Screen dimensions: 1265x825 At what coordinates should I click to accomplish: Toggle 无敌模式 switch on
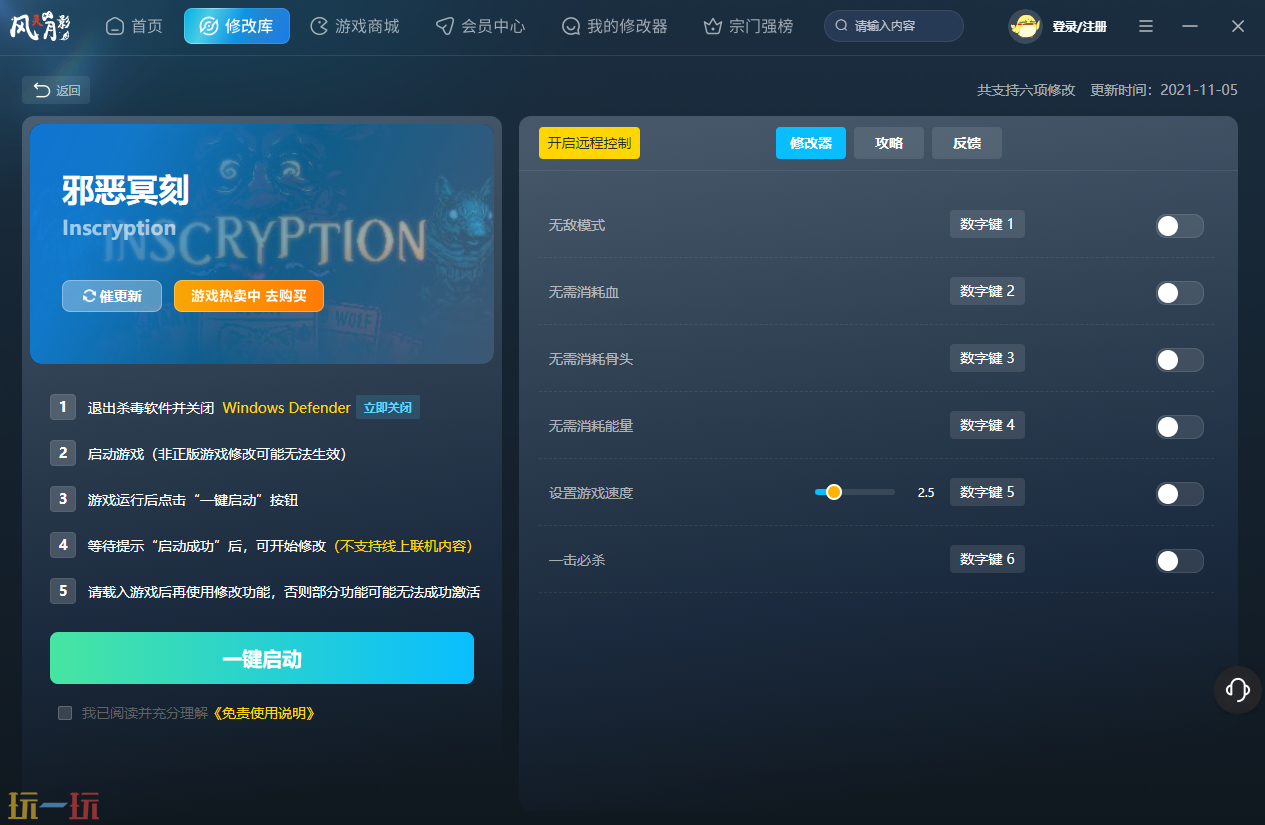click(1179, 226)
